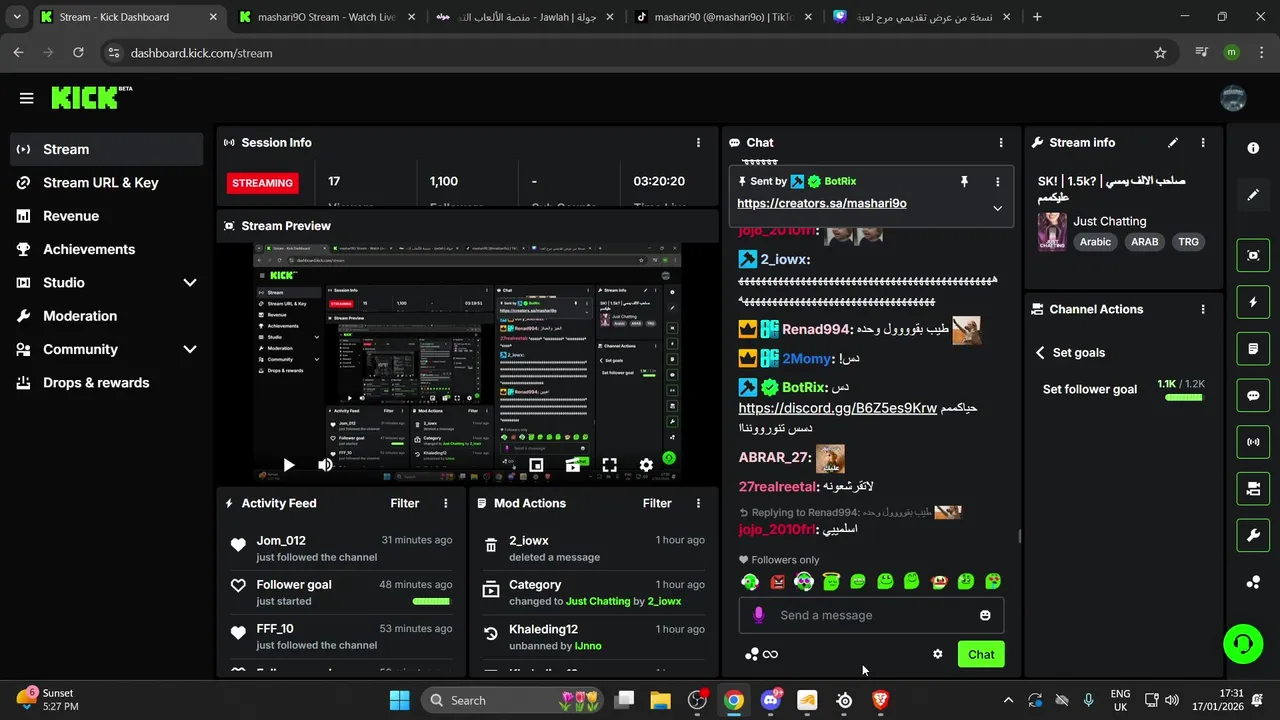The width and height of the screenshot is (1280, 720).
Task: Go back using arrow beside Set goals
Action: click(x=1040, y=353)
